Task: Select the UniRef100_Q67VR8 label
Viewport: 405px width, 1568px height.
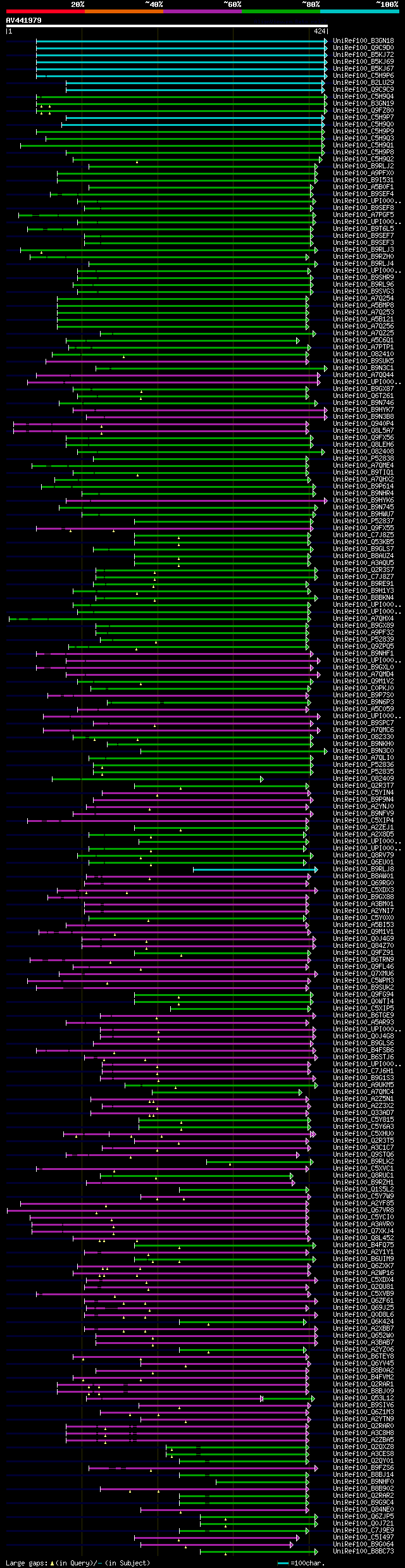Action: (x=363, y=1210)
